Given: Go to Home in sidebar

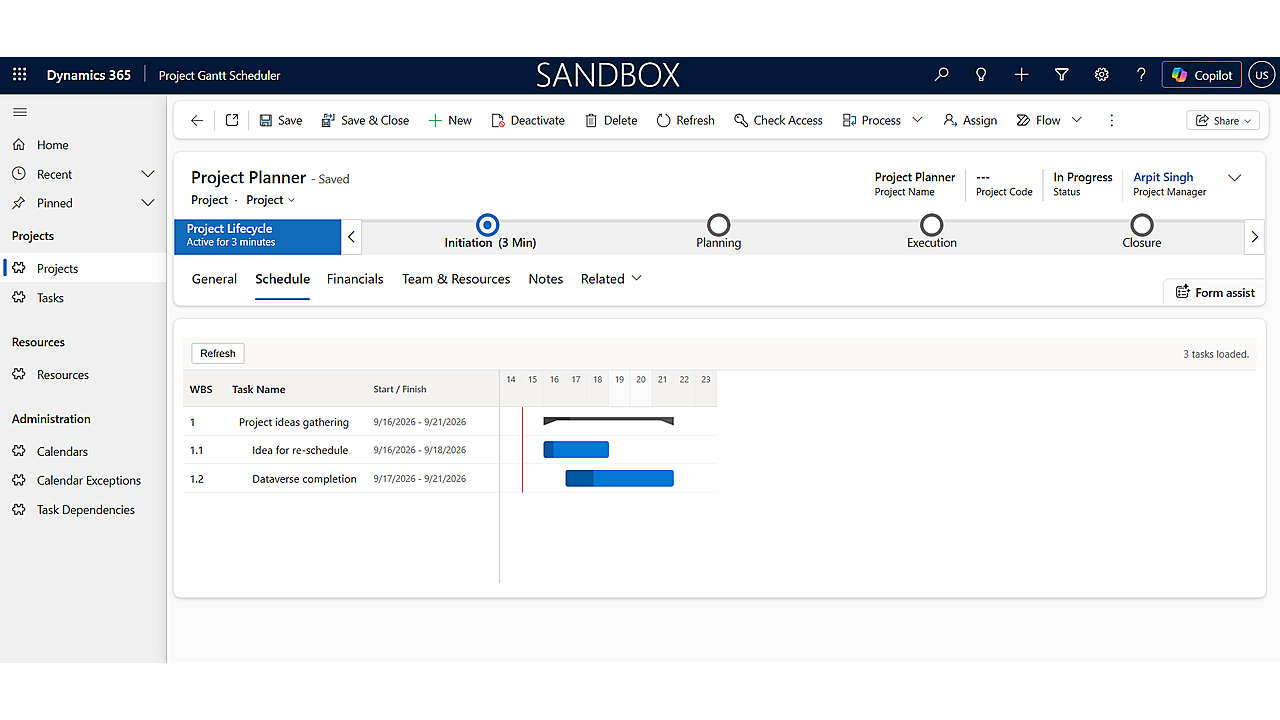Looking at the screenshot, I should 52,145.
